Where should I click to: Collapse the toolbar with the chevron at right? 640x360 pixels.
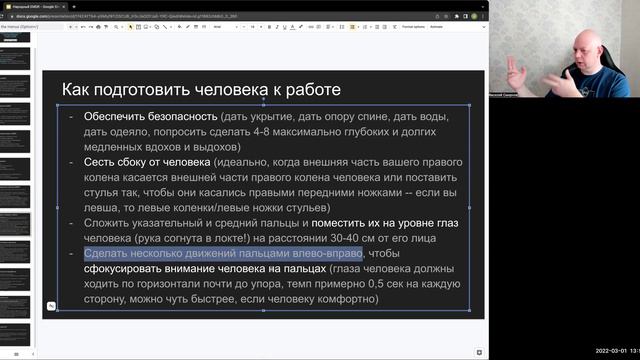(x=484, y=27)
